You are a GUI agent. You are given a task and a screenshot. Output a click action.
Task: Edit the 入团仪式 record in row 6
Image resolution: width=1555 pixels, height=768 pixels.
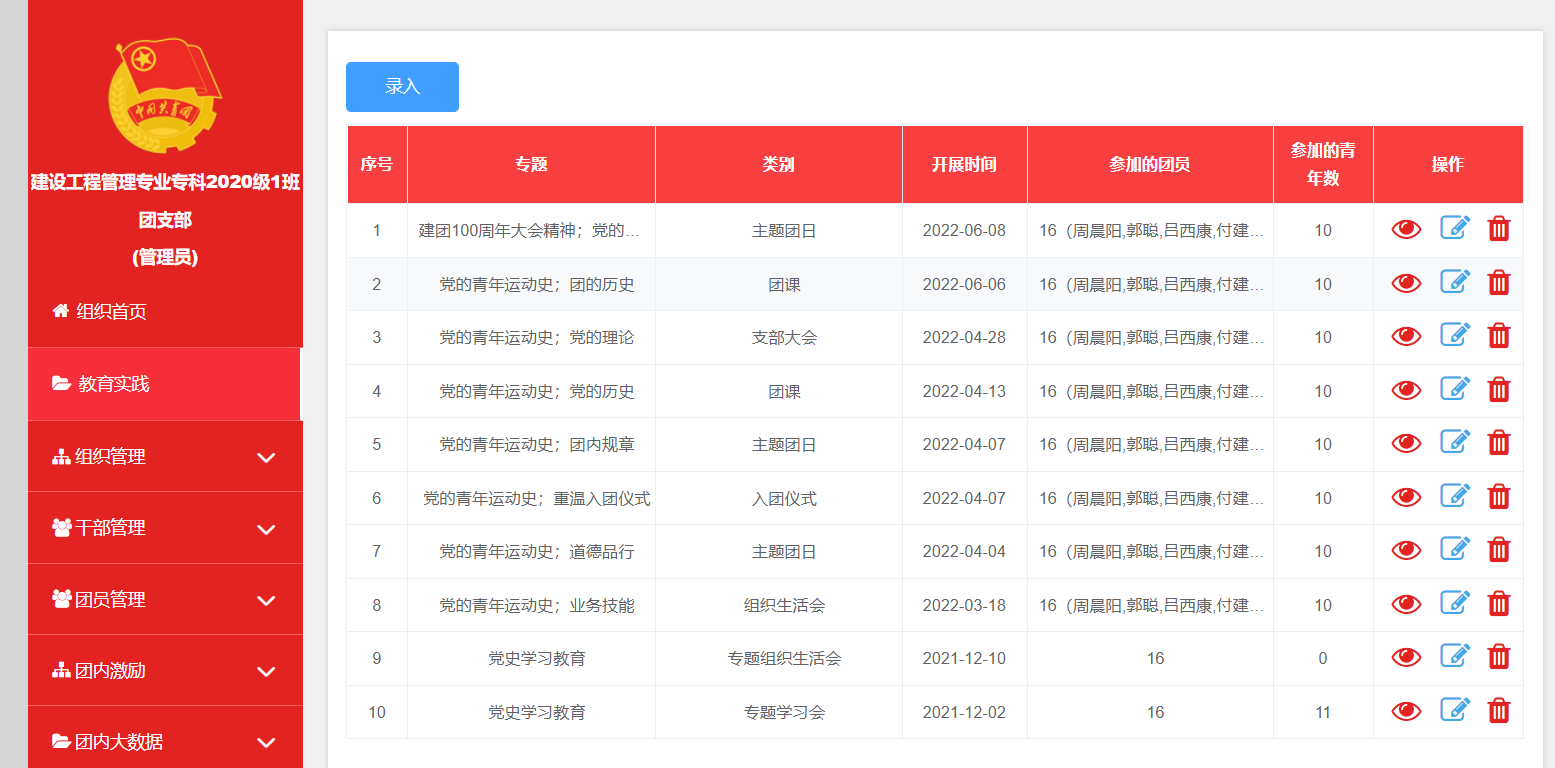point(1454,497)
